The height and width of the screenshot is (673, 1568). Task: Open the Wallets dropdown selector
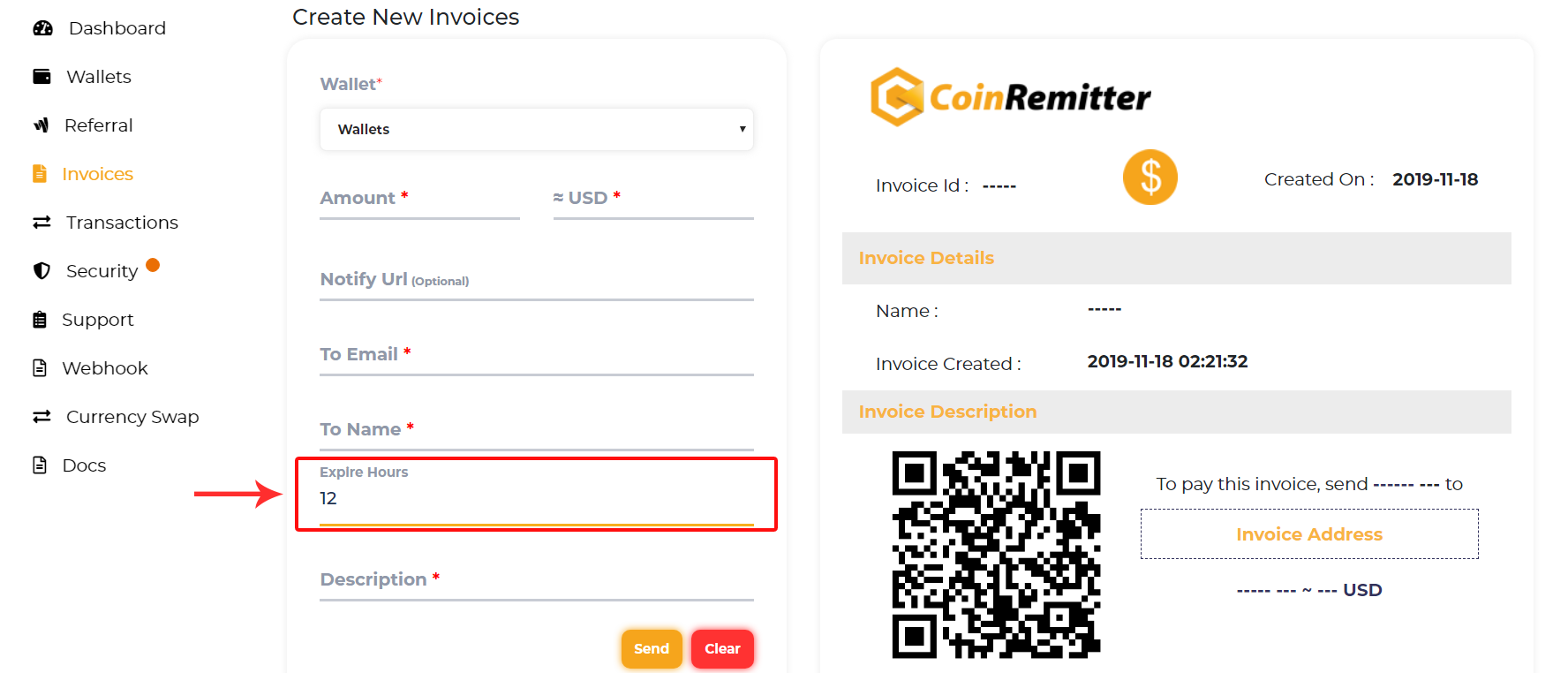pos(537,129)
